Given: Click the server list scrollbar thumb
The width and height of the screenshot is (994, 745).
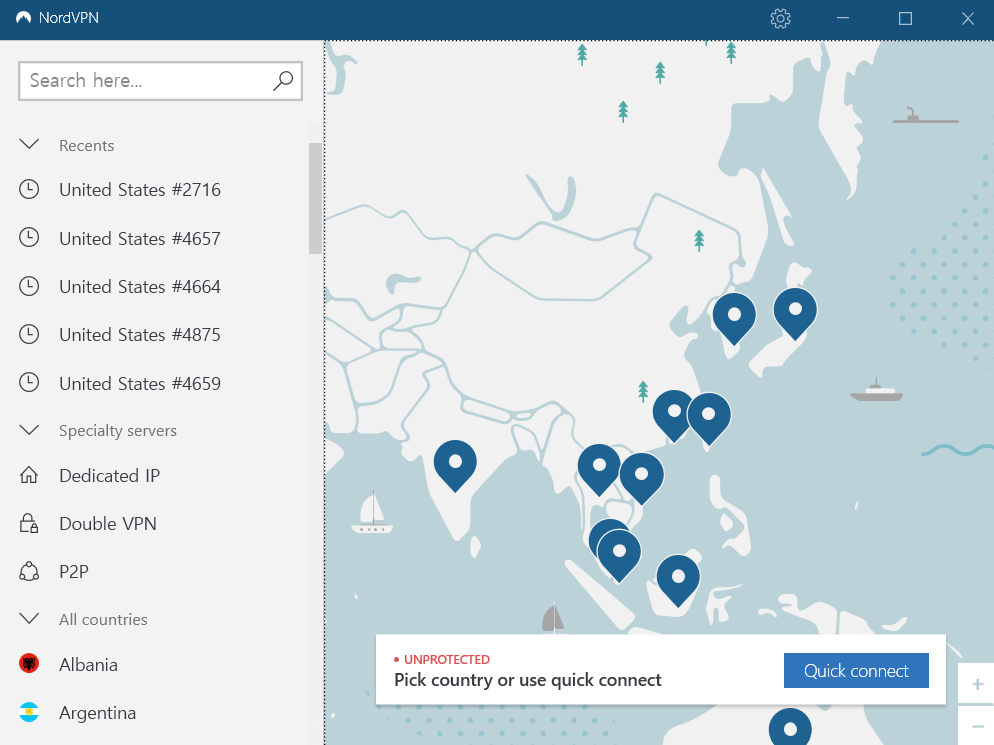Looking at the screenshot, I should (315, 198).
